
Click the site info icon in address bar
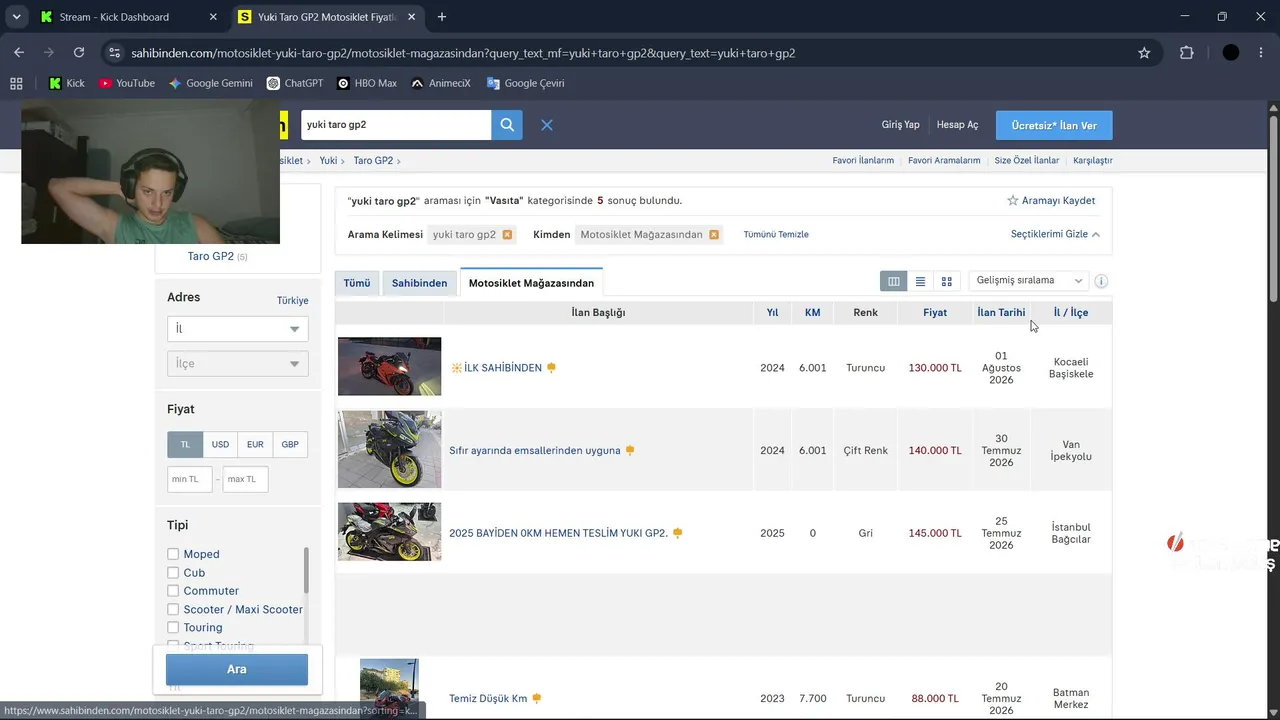click(x=114, y=53)
